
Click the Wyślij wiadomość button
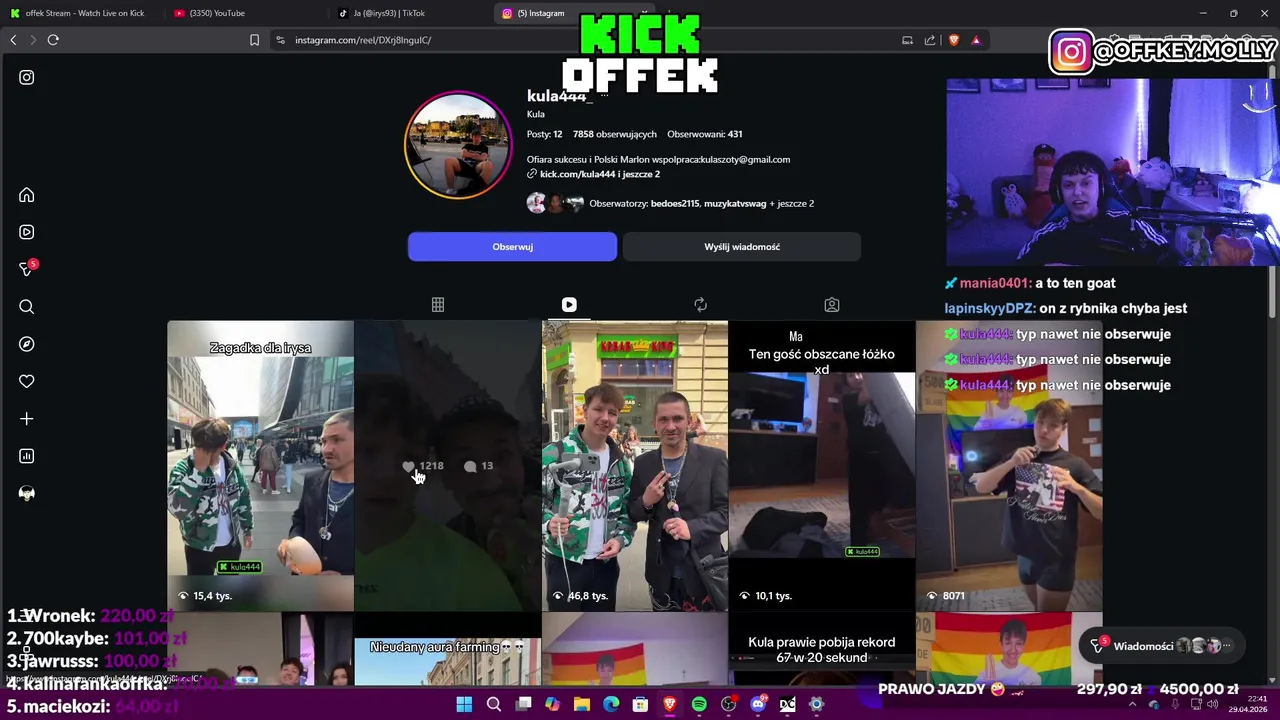(742, 247)
